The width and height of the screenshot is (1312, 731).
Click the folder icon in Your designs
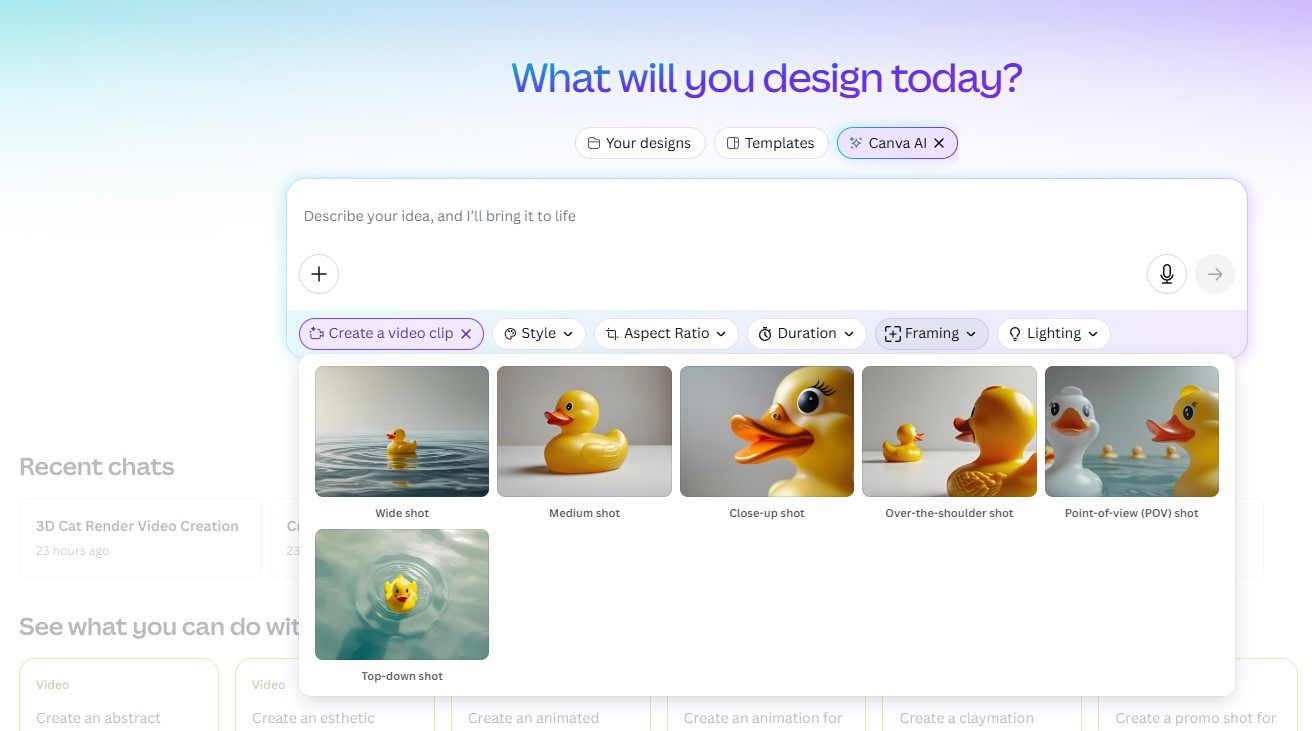point(594,143)
